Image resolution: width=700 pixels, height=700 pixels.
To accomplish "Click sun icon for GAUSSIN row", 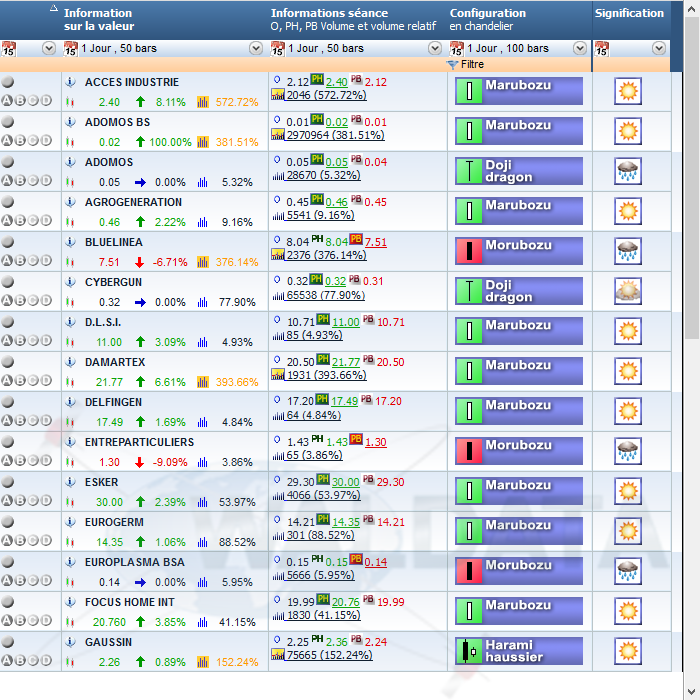I will point(628,651).
